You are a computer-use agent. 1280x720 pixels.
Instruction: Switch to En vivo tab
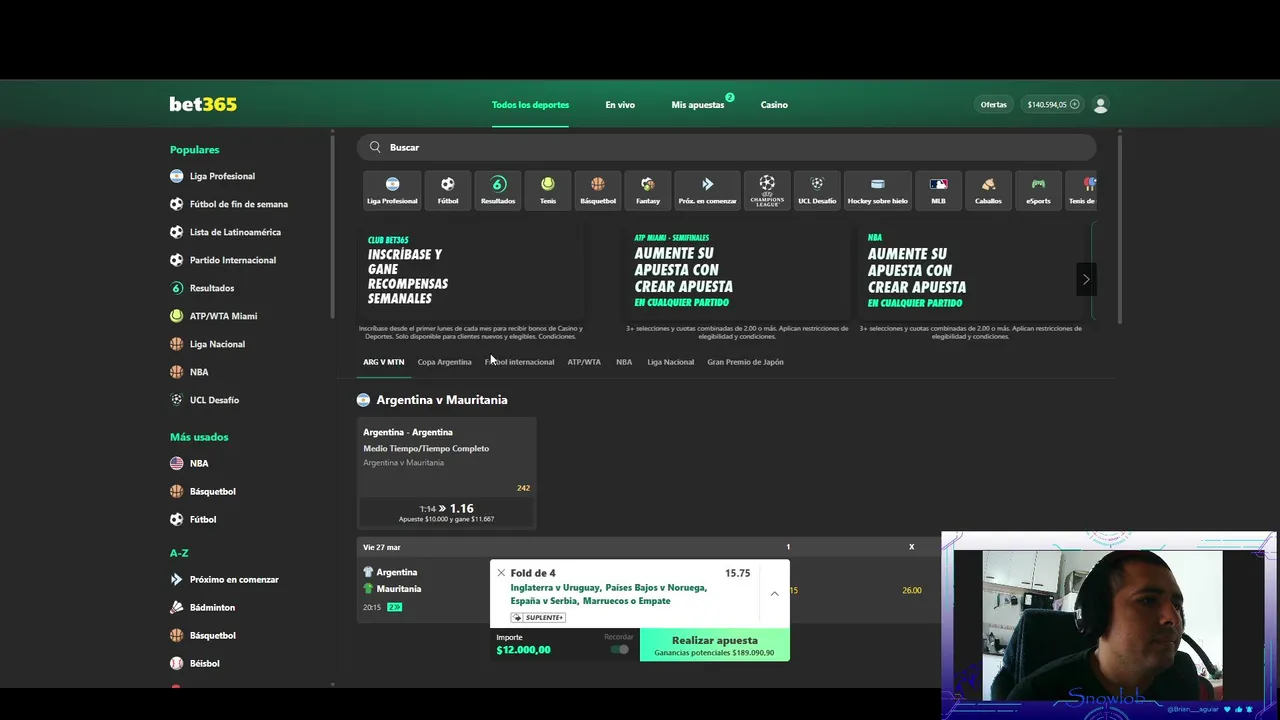[x=620, y=104]
